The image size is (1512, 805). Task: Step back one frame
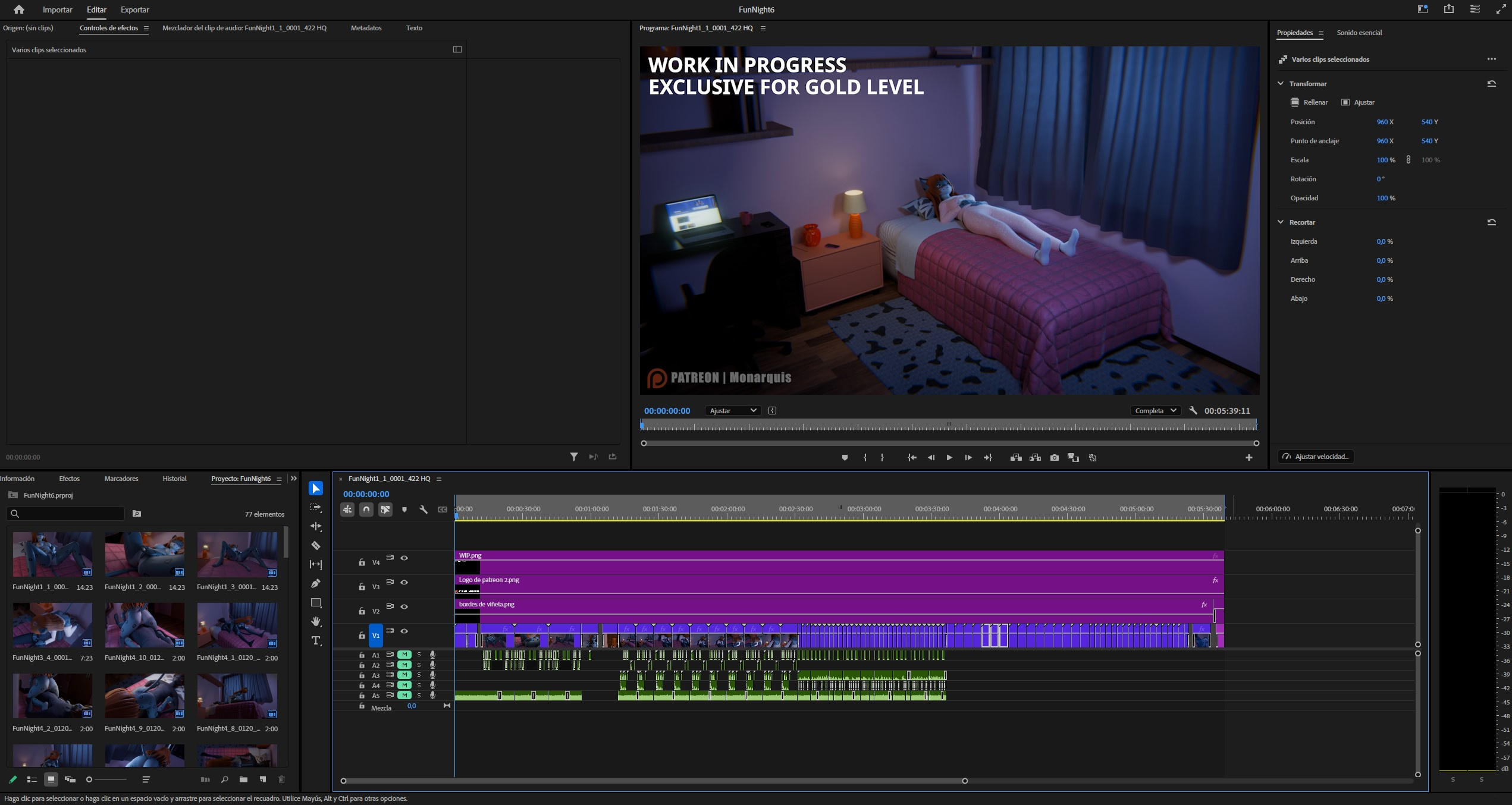pyautogui.click(x=931, y=458)
